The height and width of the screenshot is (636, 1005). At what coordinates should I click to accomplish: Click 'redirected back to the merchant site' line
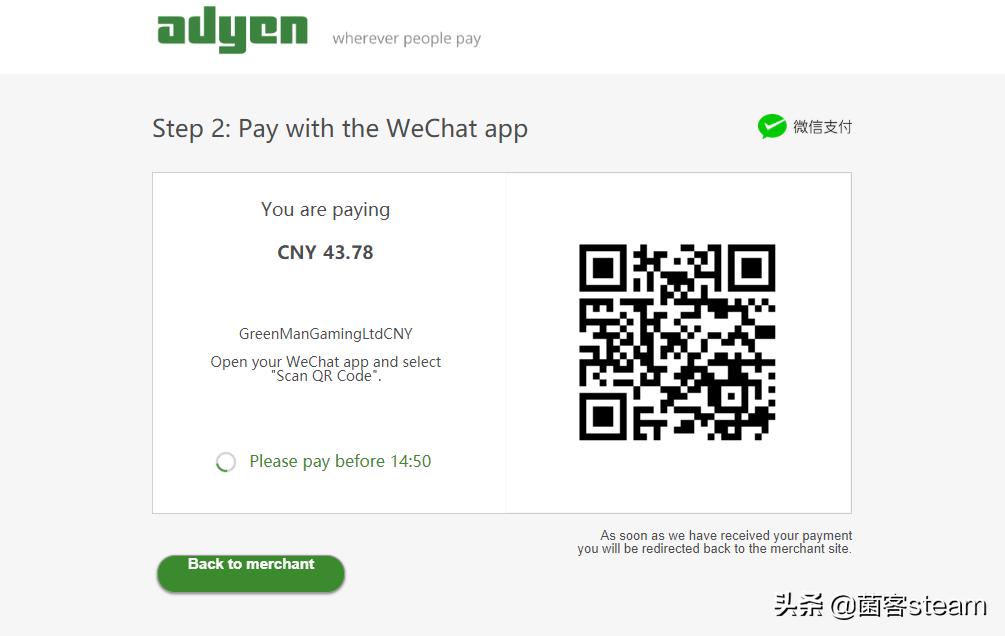[715, 549]
